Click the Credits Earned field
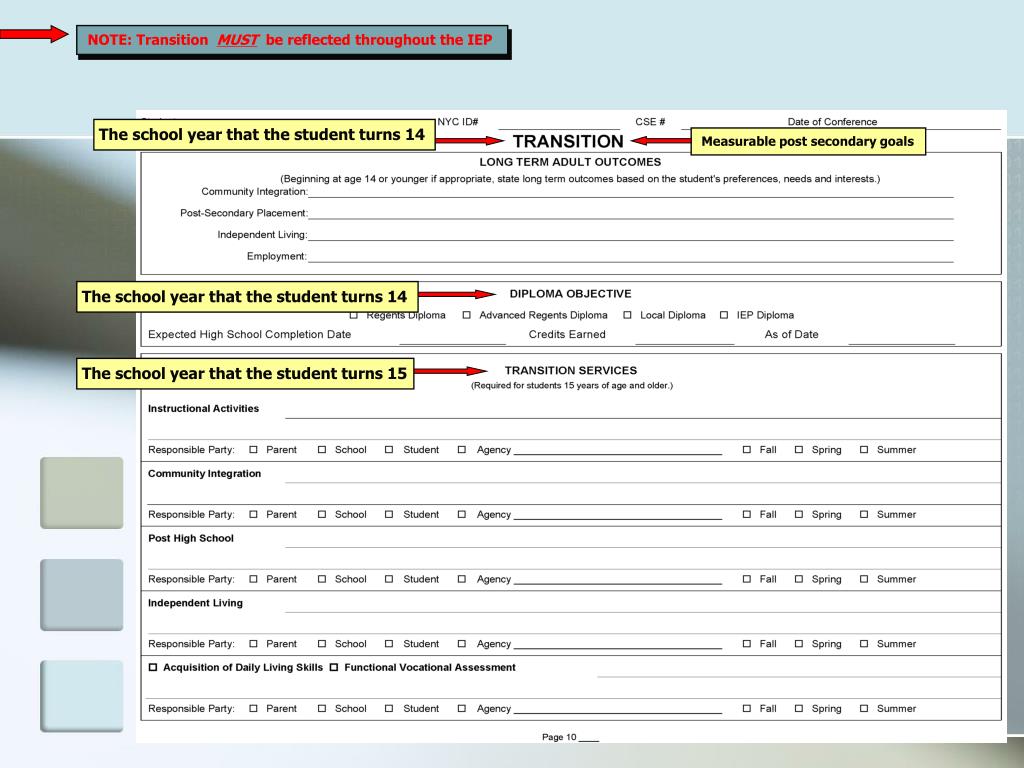This screenshot has width=1024, height=768. coord(684,336)
